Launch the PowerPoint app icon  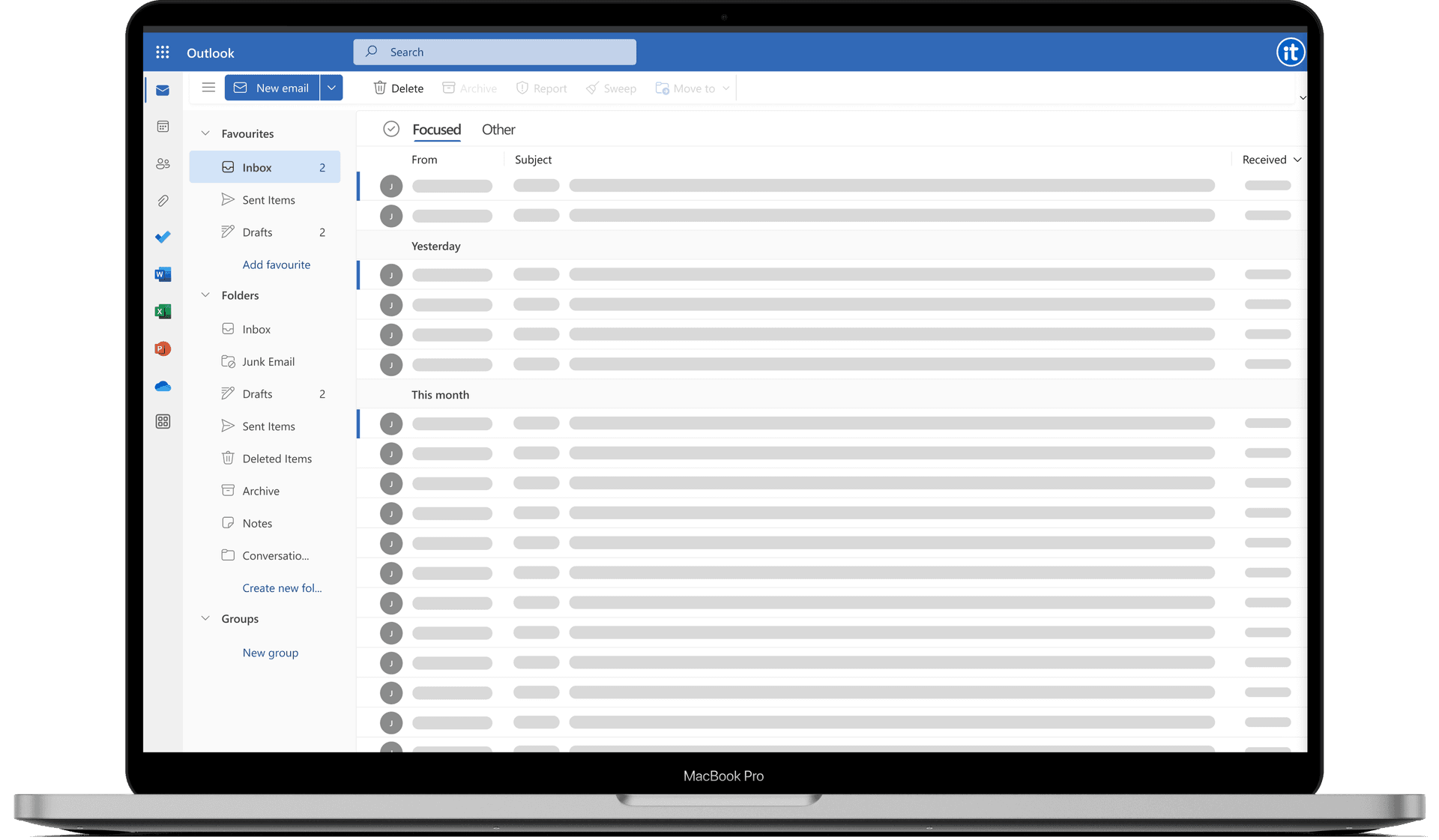click(x=163, y=348)
